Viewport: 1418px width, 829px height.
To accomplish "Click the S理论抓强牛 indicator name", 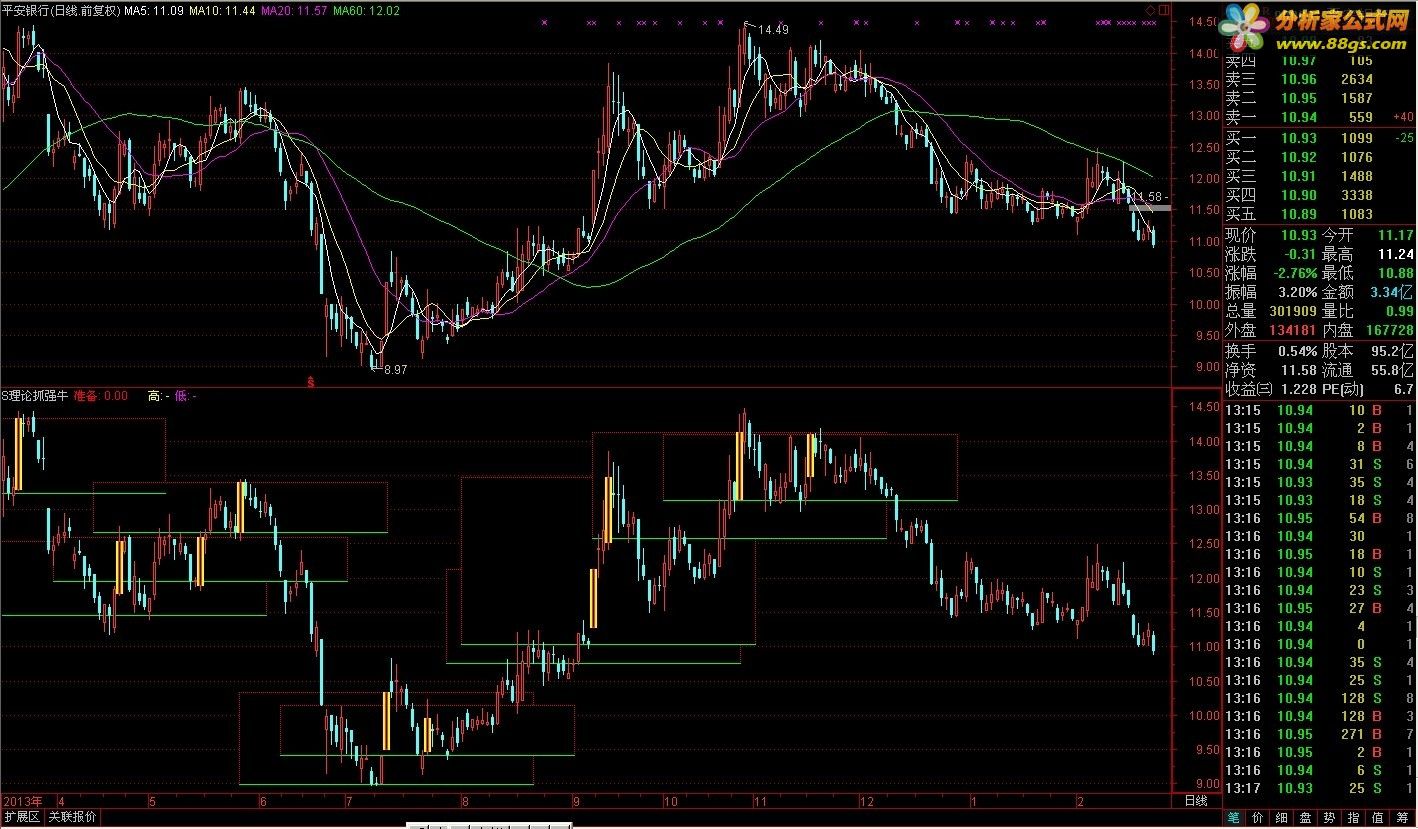I will tap(34, 396).
